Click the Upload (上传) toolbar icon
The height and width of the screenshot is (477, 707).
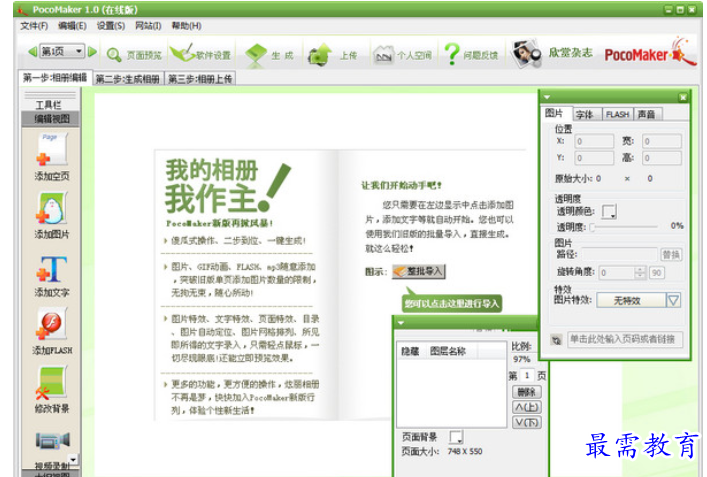(333, 54)
